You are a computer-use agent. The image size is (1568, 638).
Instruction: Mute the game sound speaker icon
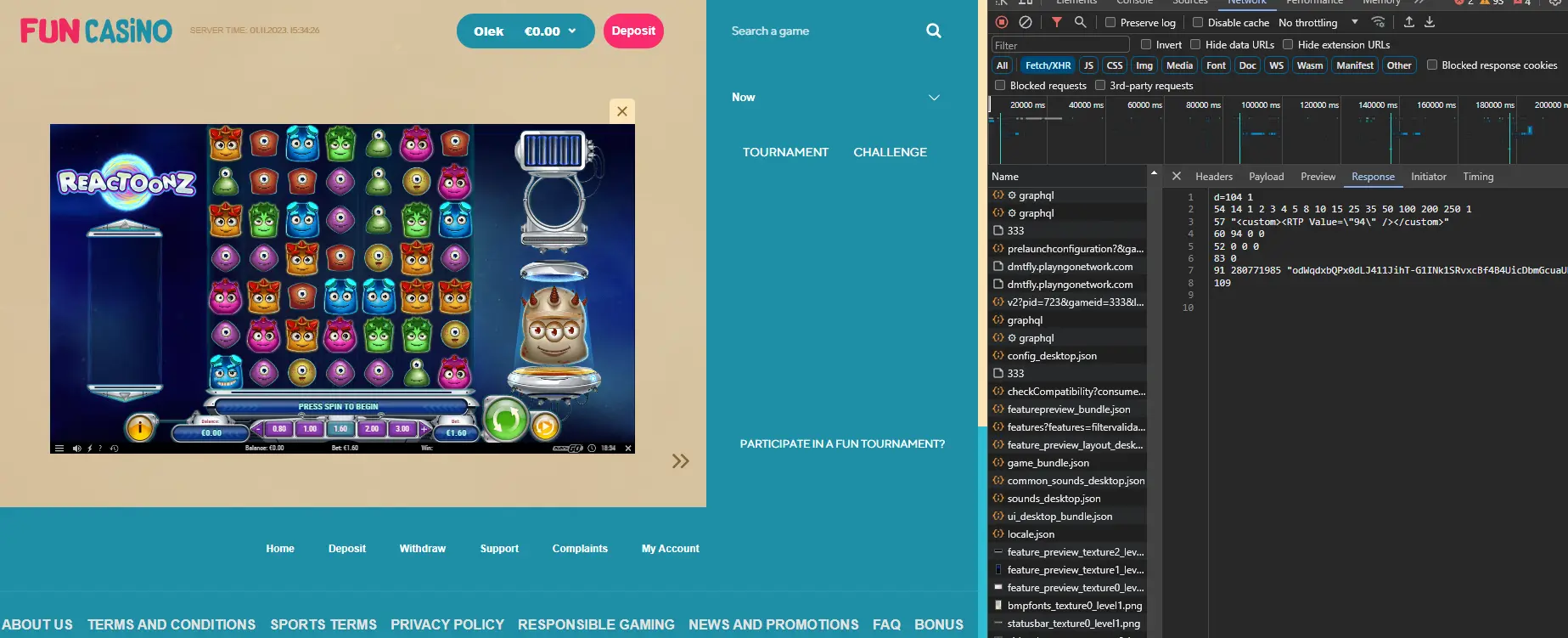77,448
